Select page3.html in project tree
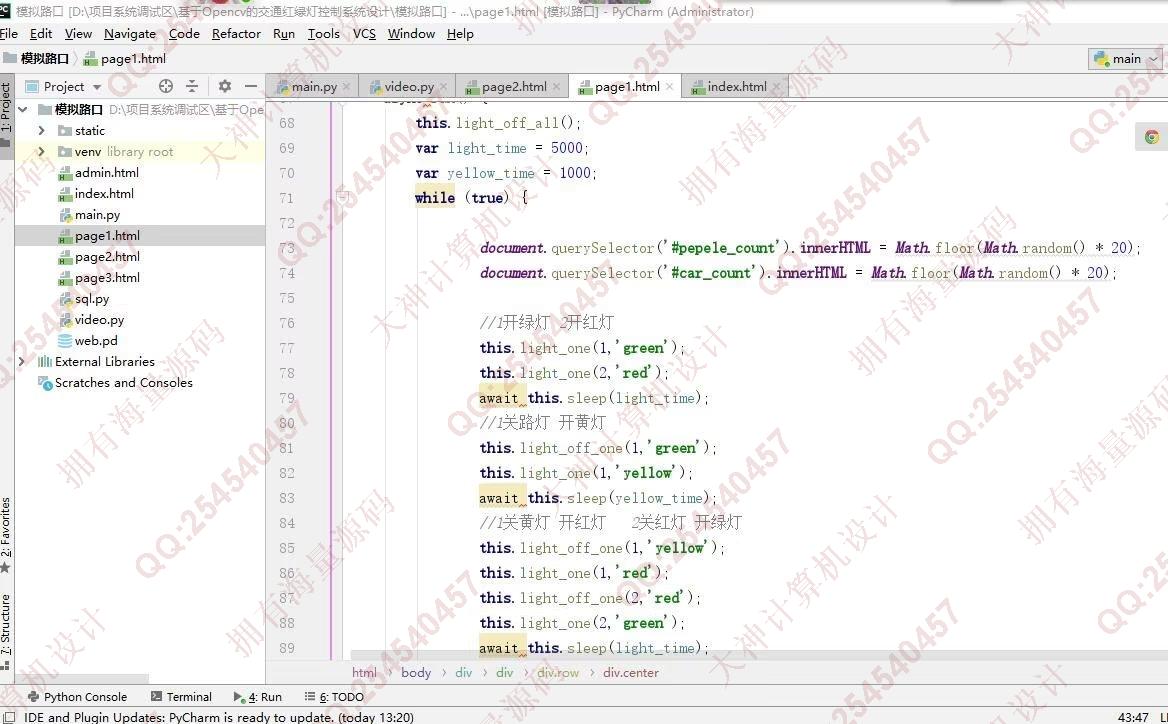Viewport: 1168px width, 724px height. pos(107,277)
